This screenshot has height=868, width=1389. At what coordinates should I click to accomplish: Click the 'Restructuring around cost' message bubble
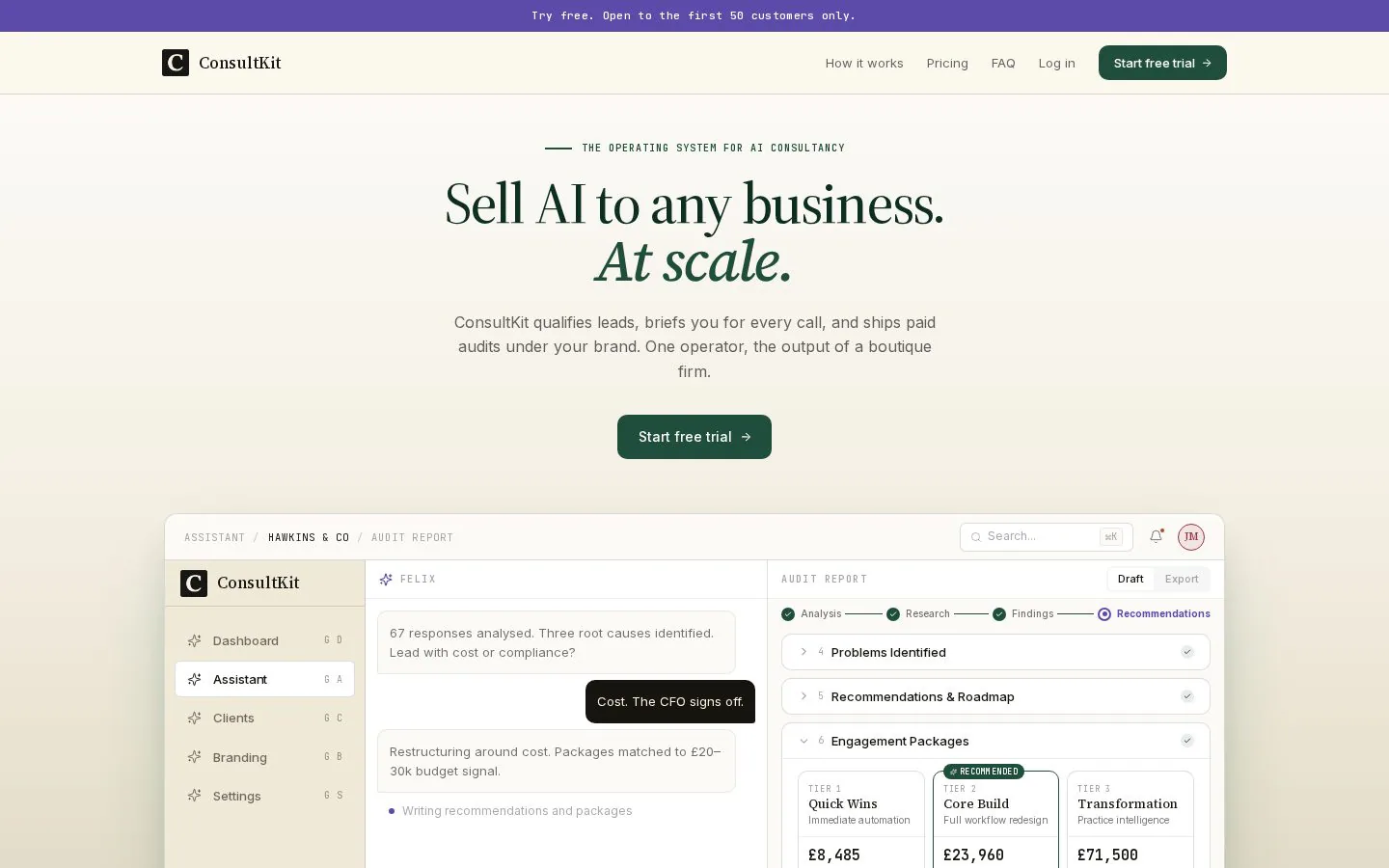pos(557,761)
